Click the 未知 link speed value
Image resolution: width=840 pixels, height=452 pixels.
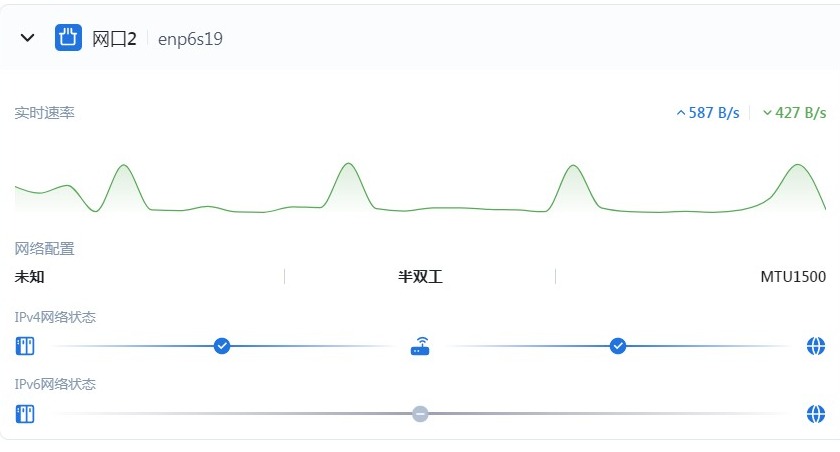coord(30,277)
